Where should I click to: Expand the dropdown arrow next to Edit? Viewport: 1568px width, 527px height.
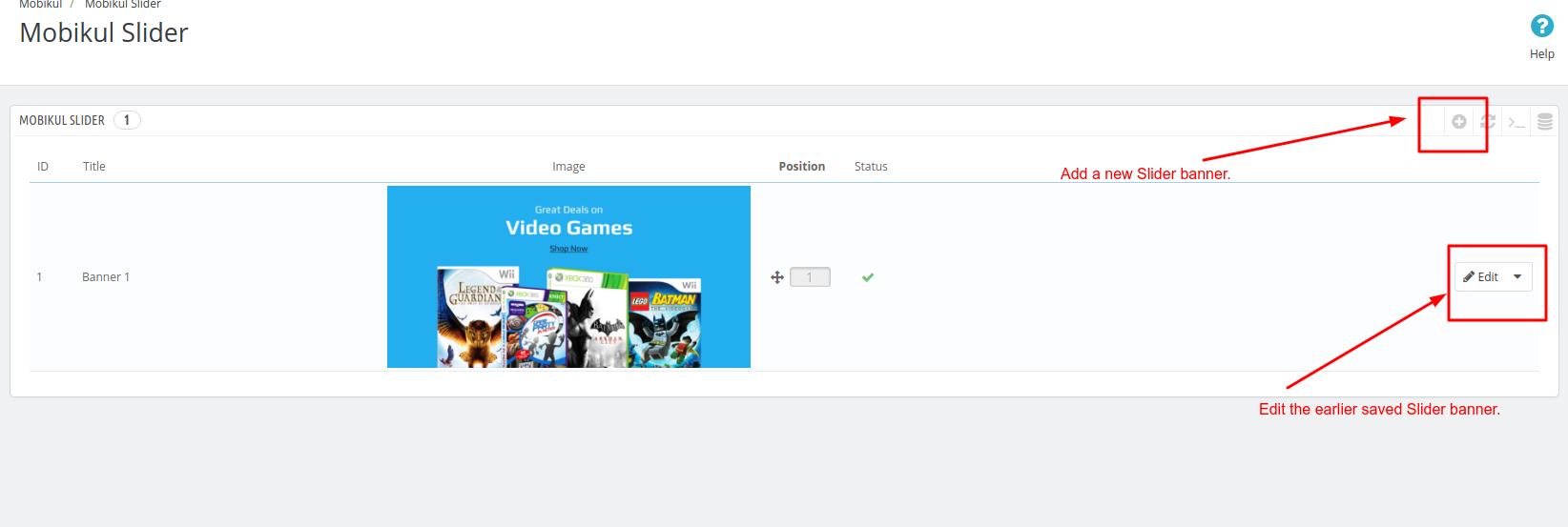pos(1517,276)
